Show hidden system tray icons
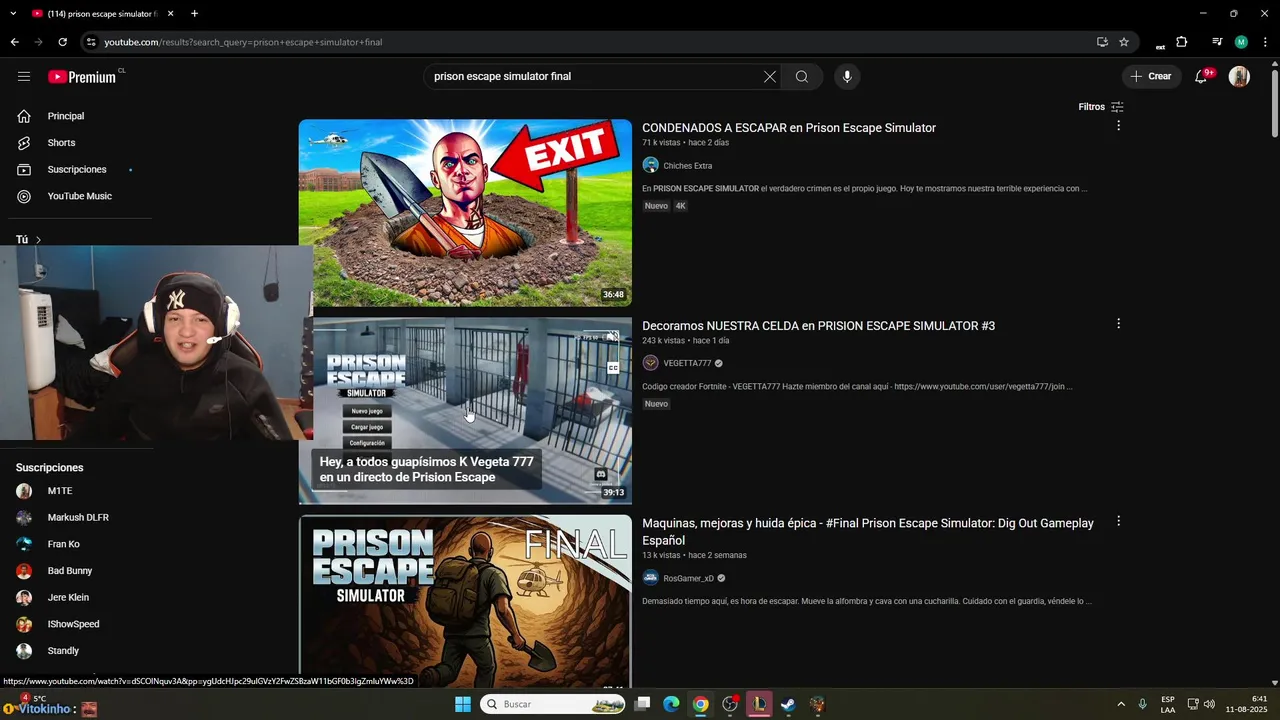 (x=1121, y=704)
